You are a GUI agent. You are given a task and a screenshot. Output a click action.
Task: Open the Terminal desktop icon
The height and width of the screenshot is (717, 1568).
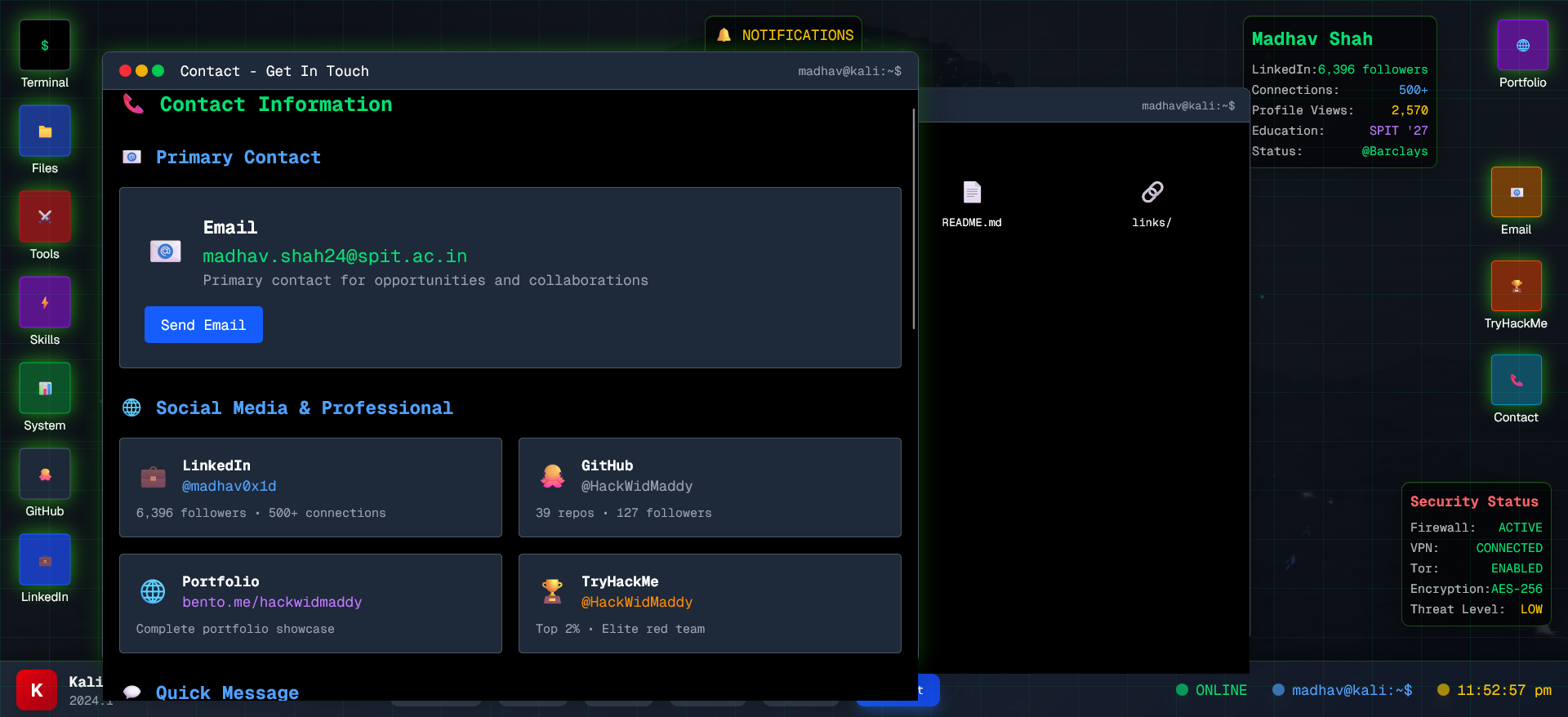(x=45, y=46)
